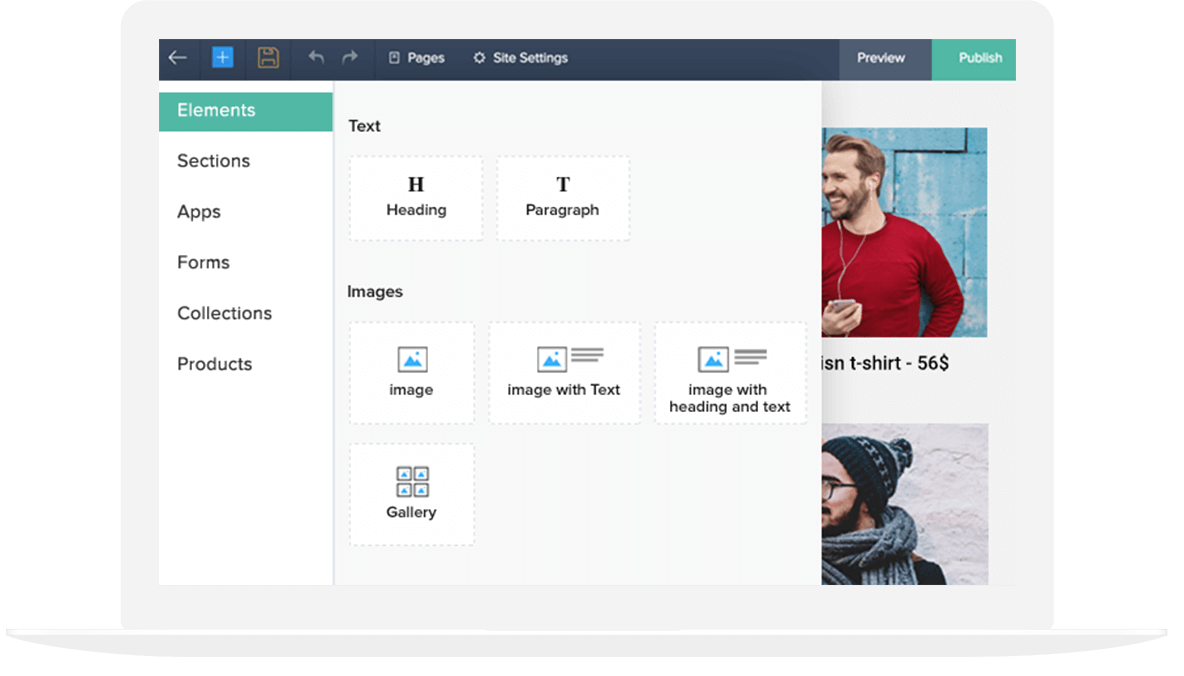Open the Apps sidebar section
Viewport: 1184px width, 676px height.
pyautogui.click(x=198, y=212)
